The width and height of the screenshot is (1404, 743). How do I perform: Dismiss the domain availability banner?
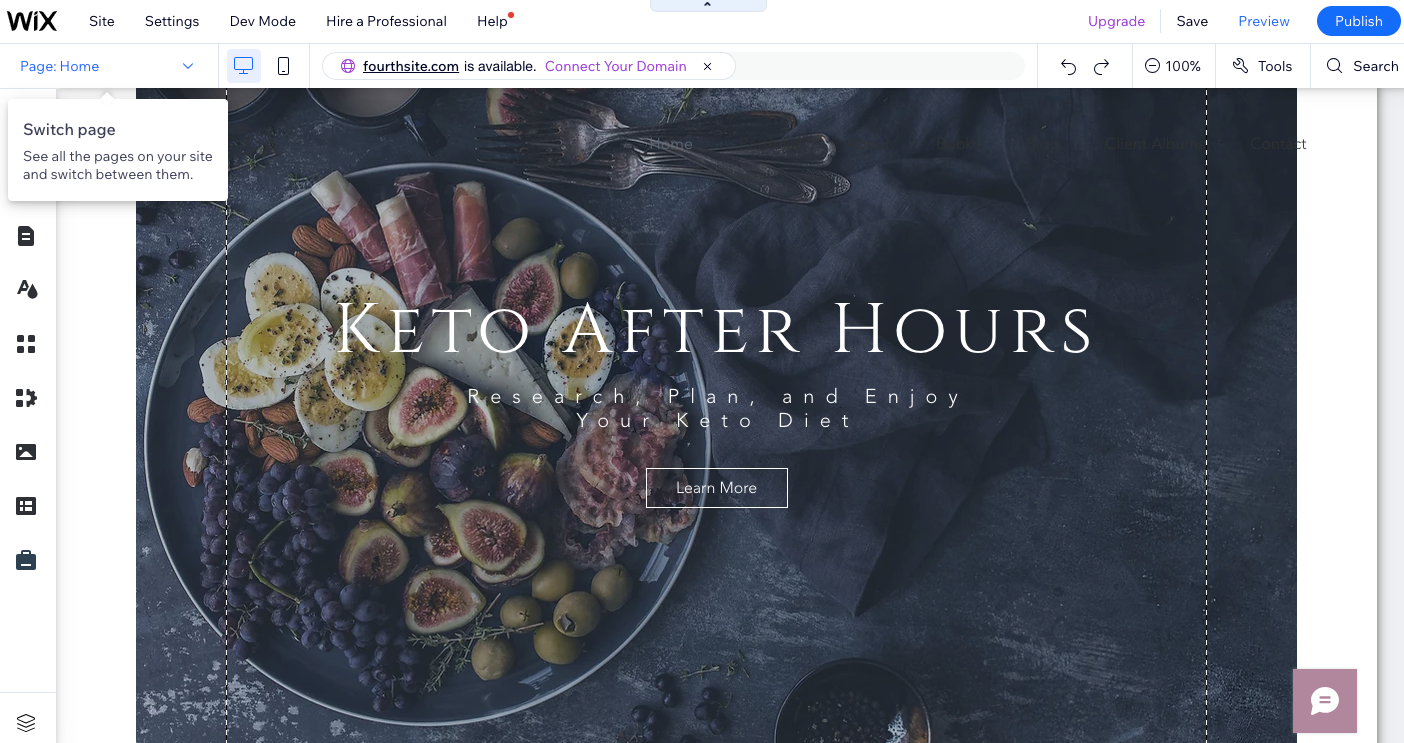coord(707,66)
